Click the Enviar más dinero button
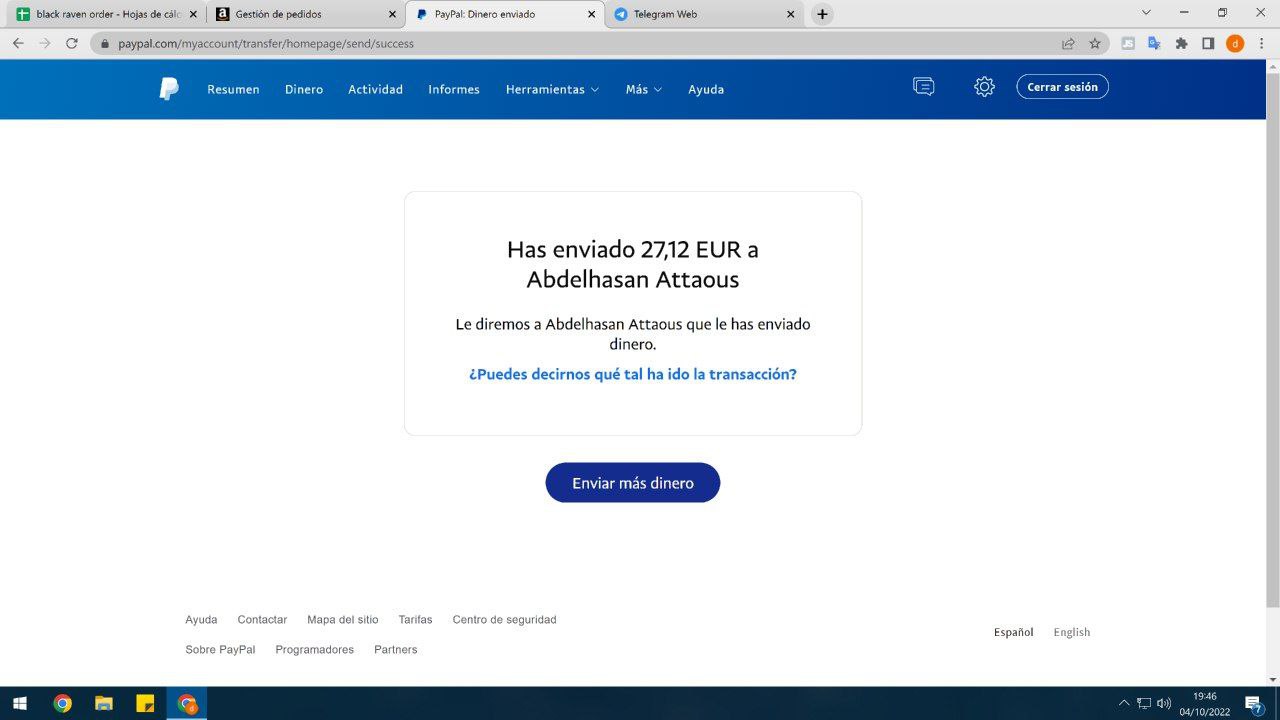Image resolution: width=1280 pixels, height=720 pixels. click(632, 483)
